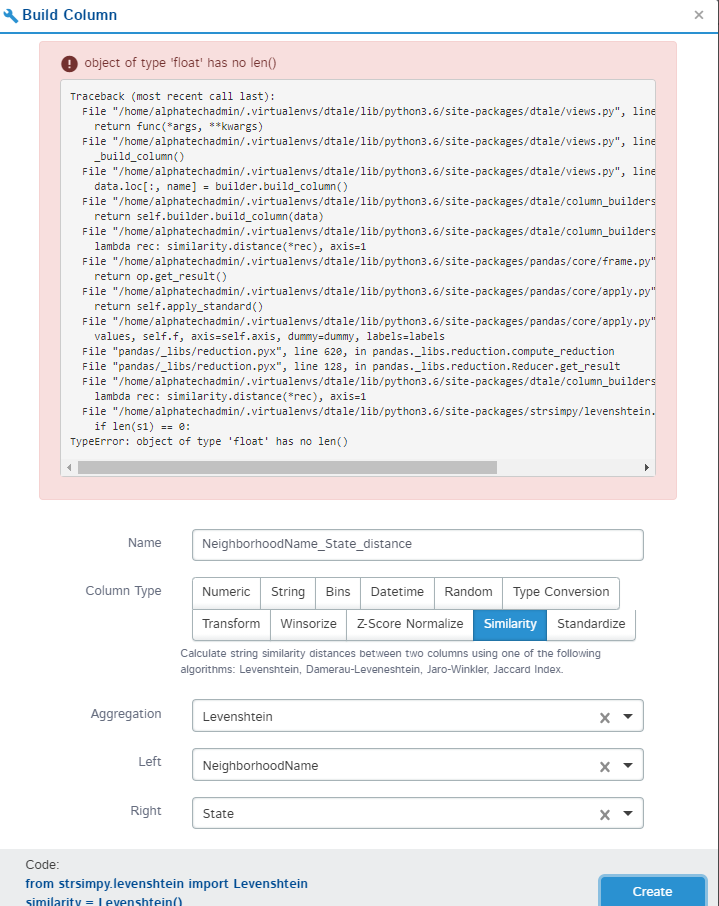Clear the NeighborhoodName left column selection

(x=605, y=767)
